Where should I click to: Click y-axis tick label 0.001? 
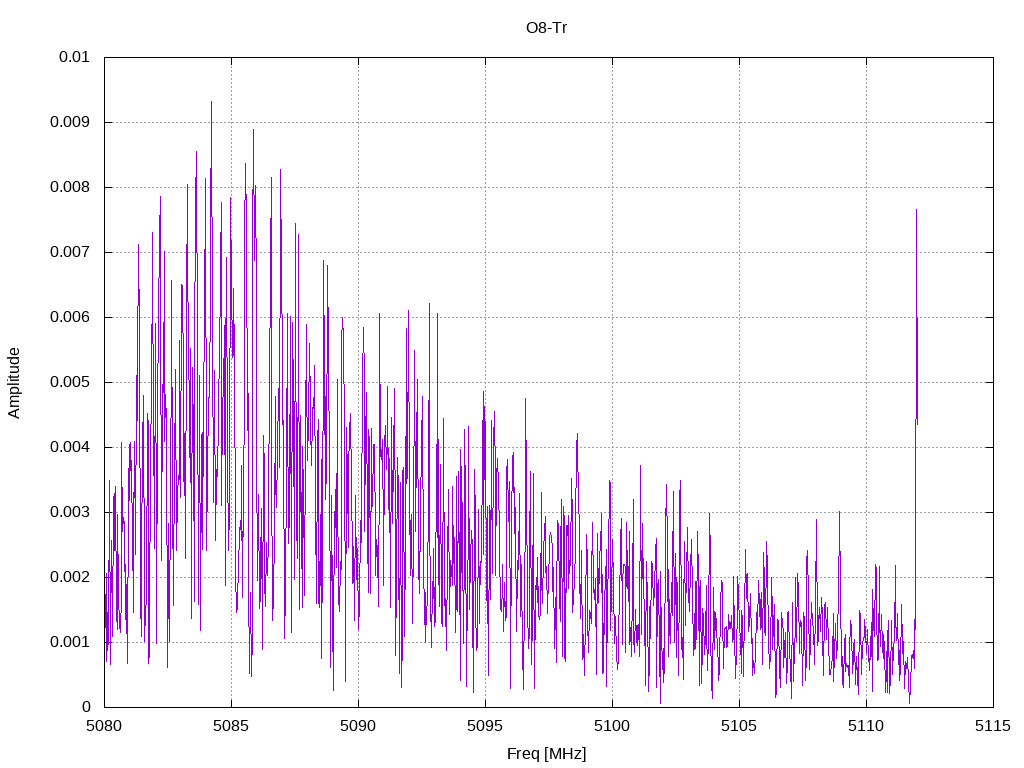[x=70, y=642]
